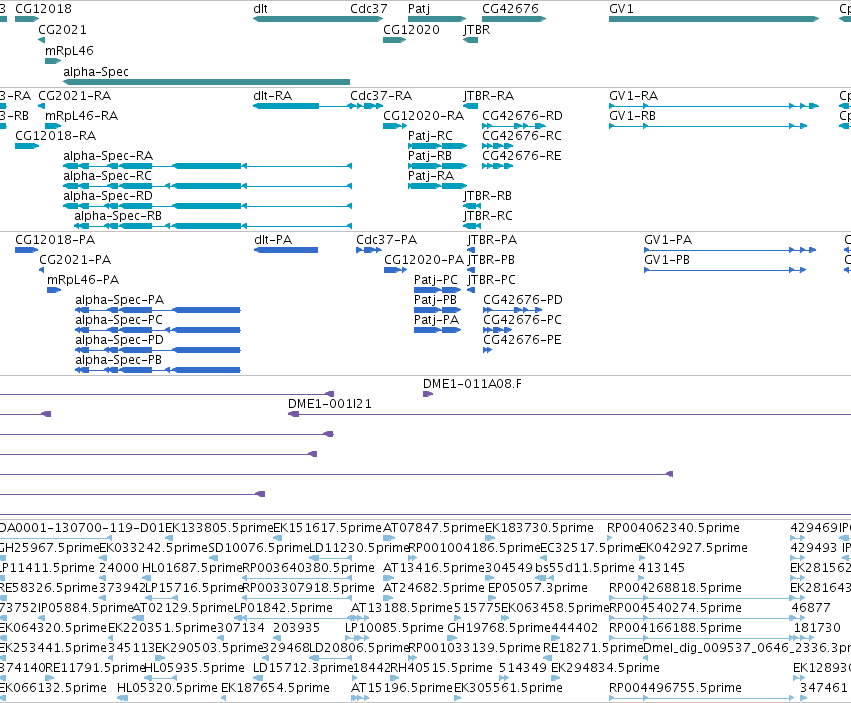Click the alpha-Spec-RC transcript label

coord(107,176)
